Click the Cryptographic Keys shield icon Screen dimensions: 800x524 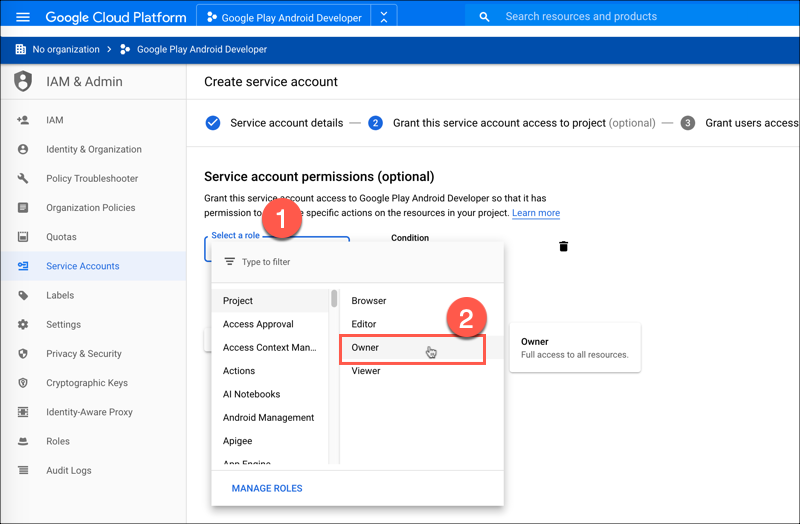click(x=23, y=383)
